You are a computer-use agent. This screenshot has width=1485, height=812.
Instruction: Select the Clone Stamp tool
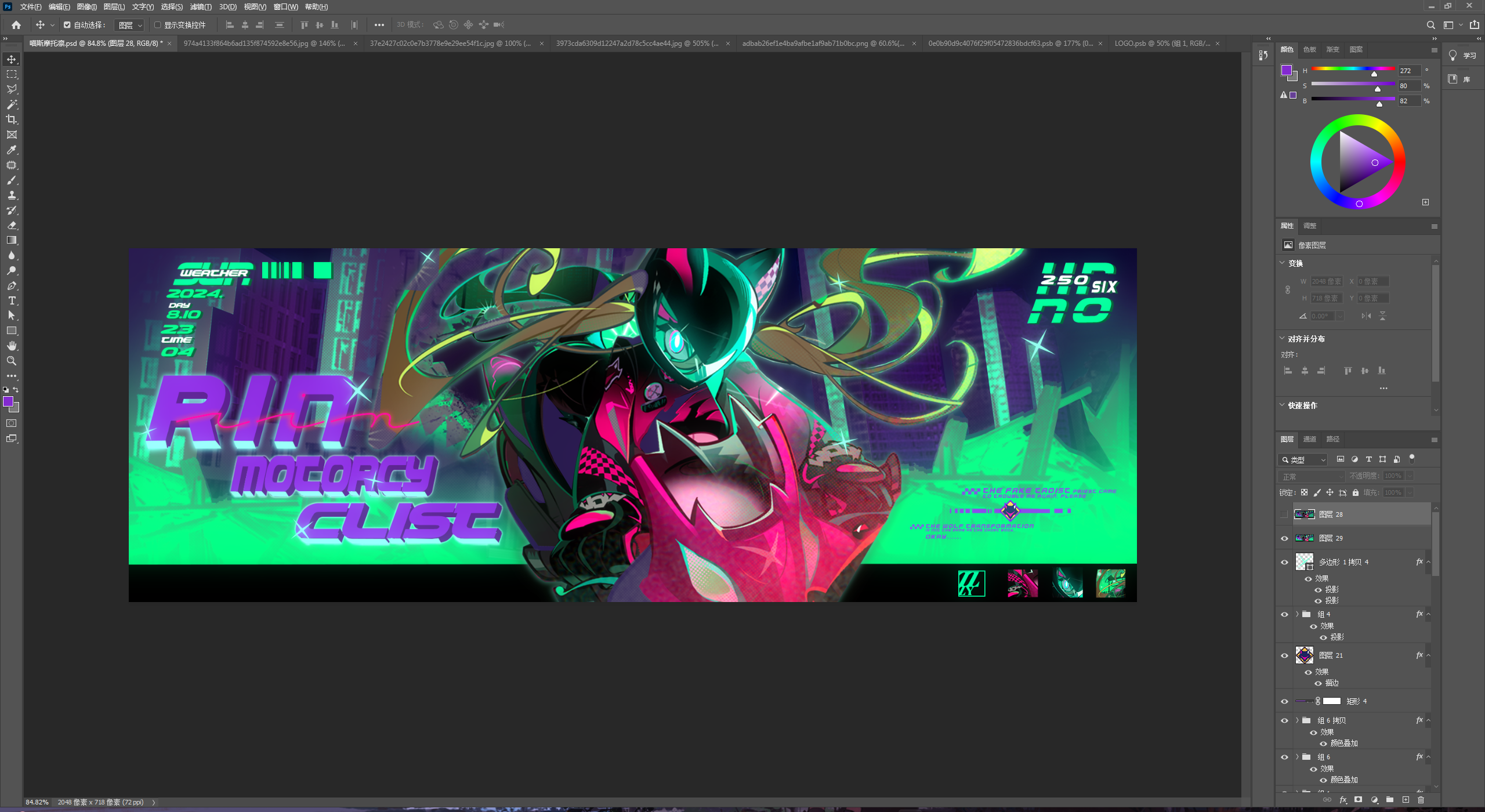(12, 195)
